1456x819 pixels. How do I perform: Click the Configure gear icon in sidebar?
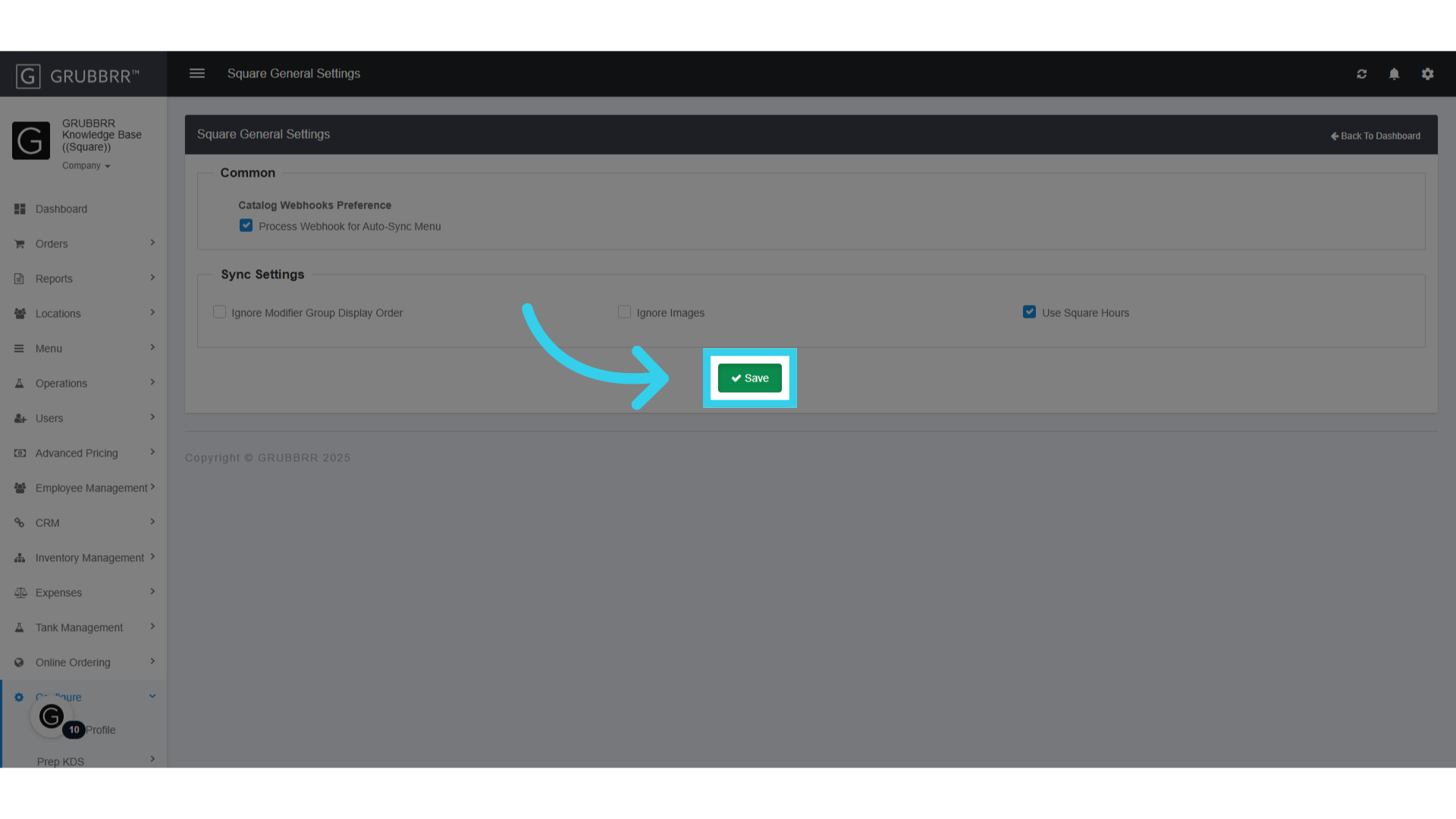pos(20,697)
